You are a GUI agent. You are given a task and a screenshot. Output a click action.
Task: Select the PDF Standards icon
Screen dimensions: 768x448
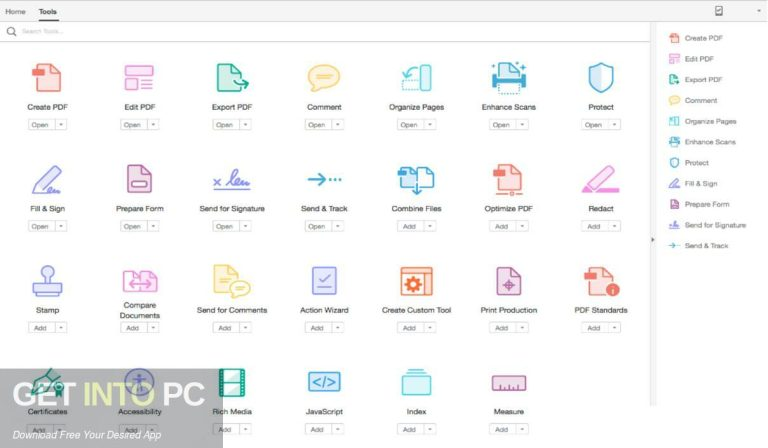[601, 281]
